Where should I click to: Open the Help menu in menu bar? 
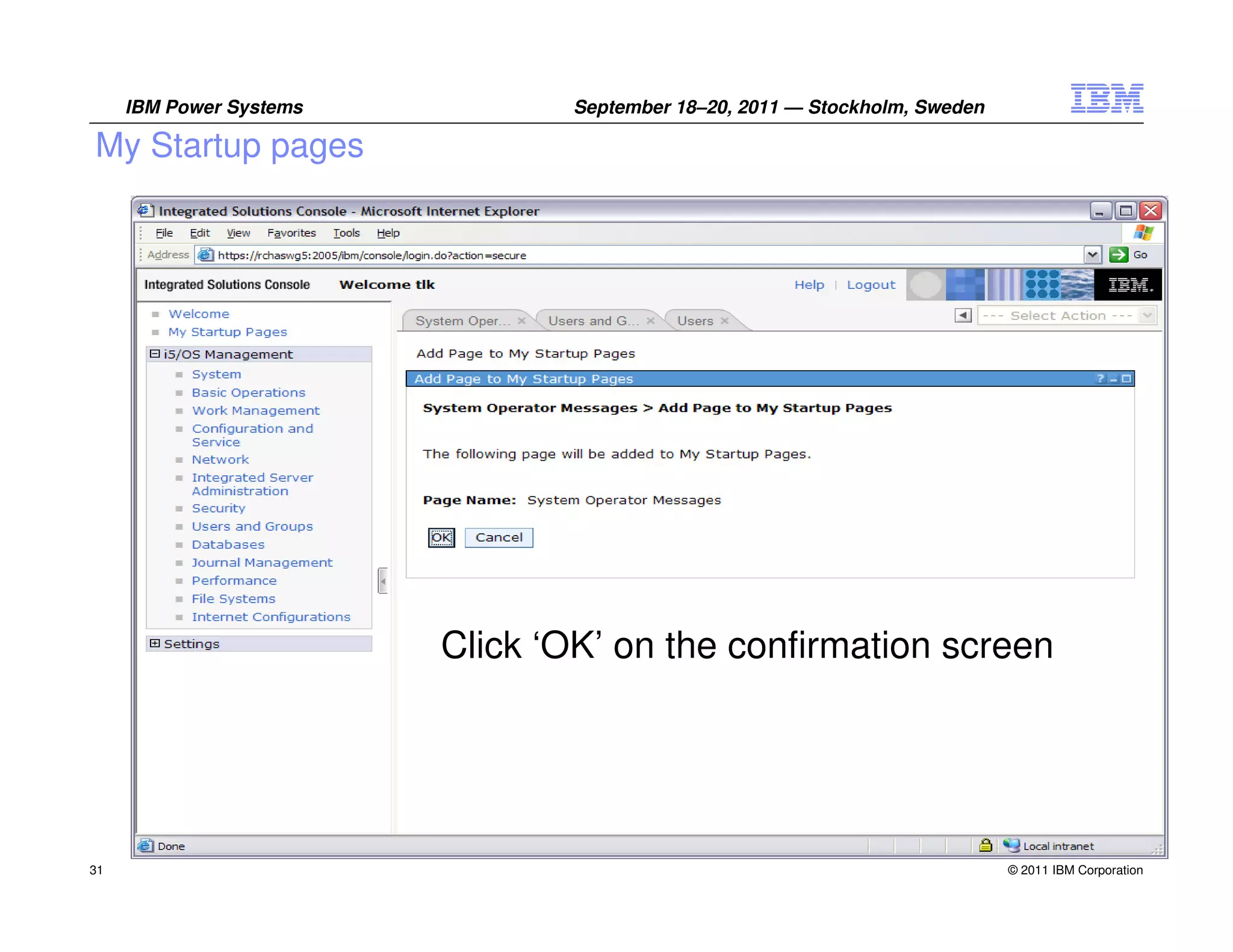pos(388,233)
